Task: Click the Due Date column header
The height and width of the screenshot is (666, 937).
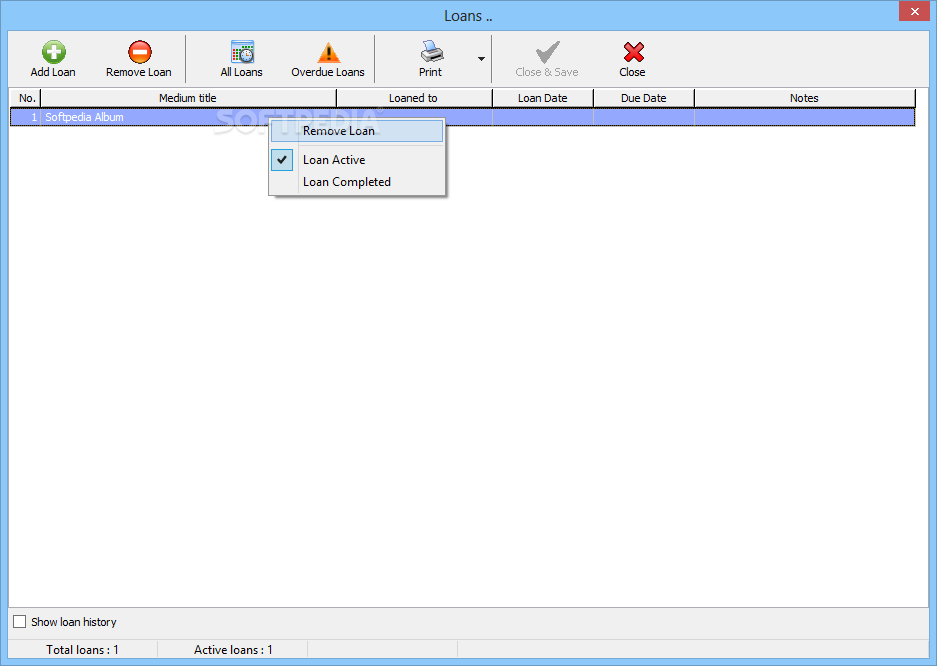Action: 644,98
